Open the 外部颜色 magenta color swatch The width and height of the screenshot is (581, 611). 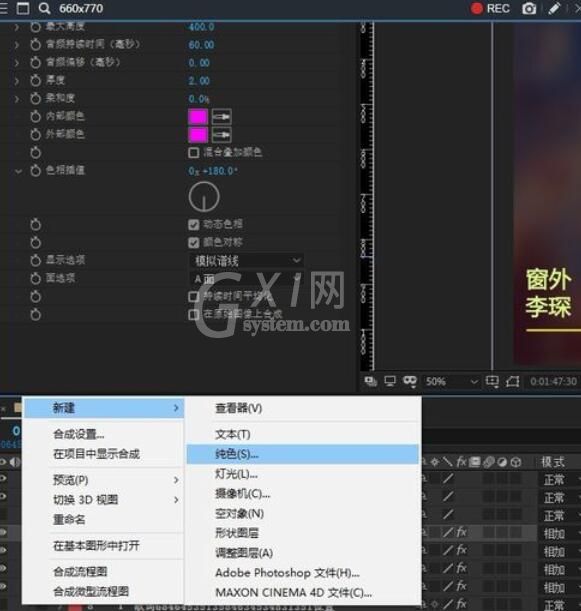point(198,135)
